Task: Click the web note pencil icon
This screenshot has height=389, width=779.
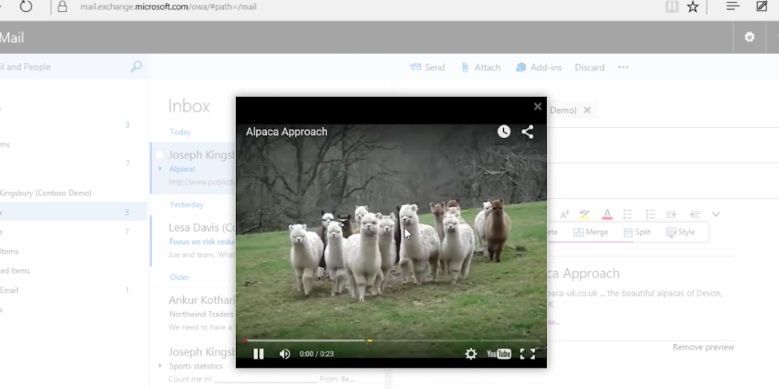Action: pos(761,6)
